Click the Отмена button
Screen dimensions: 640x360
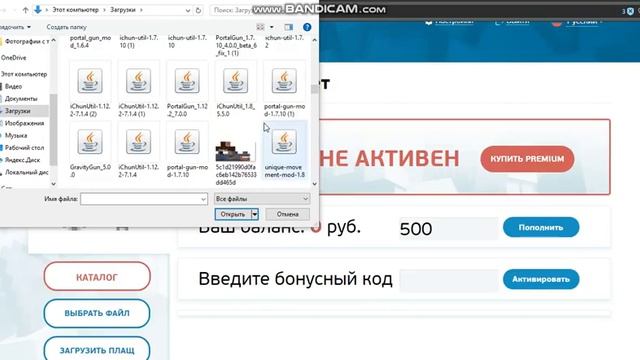tap(287, 214)
